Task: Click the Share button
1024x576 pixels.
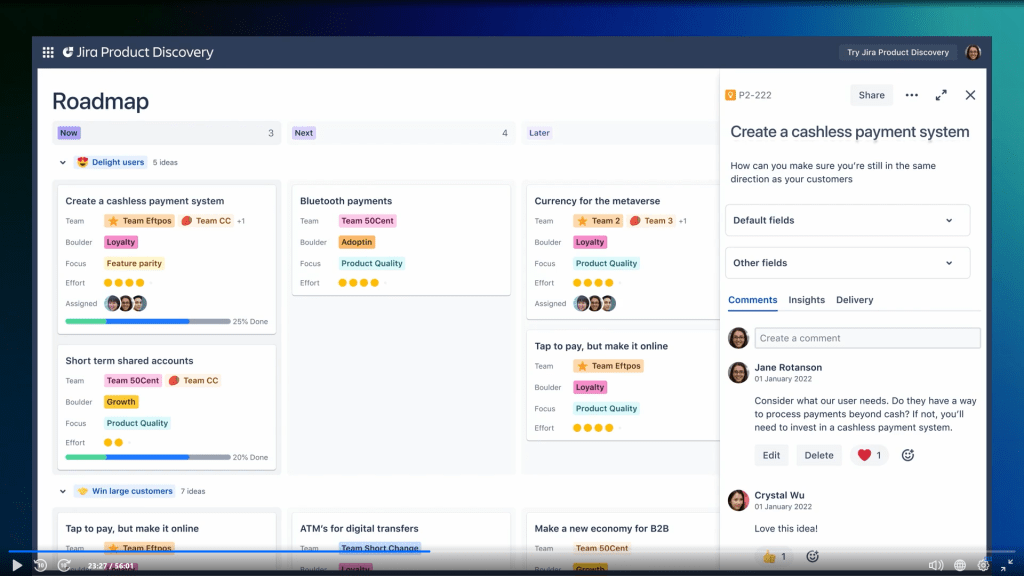Action: [871, 95]
